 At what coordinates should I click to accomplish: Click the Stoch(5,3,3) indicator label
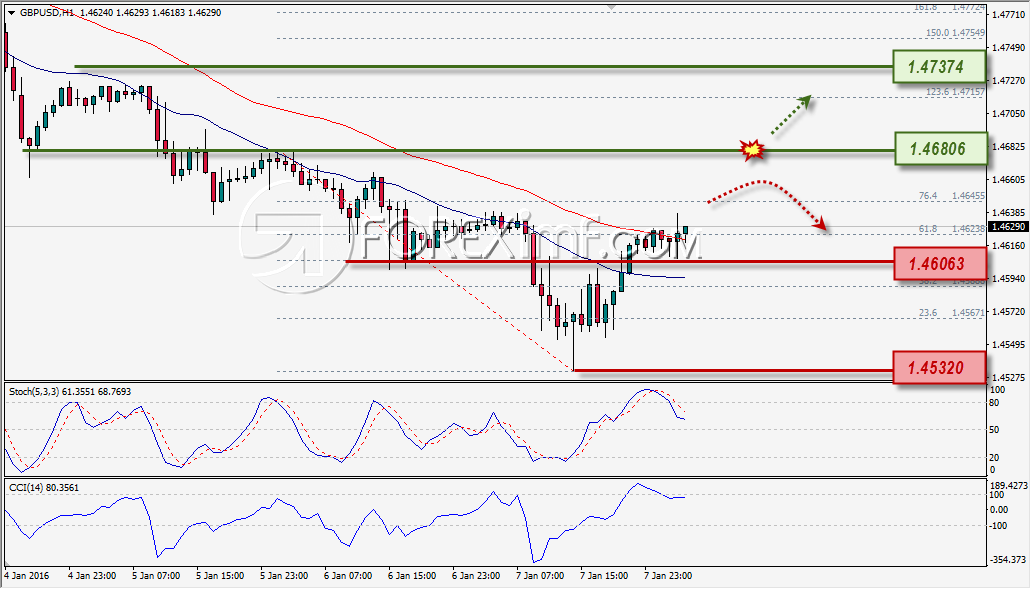(70, 392)
